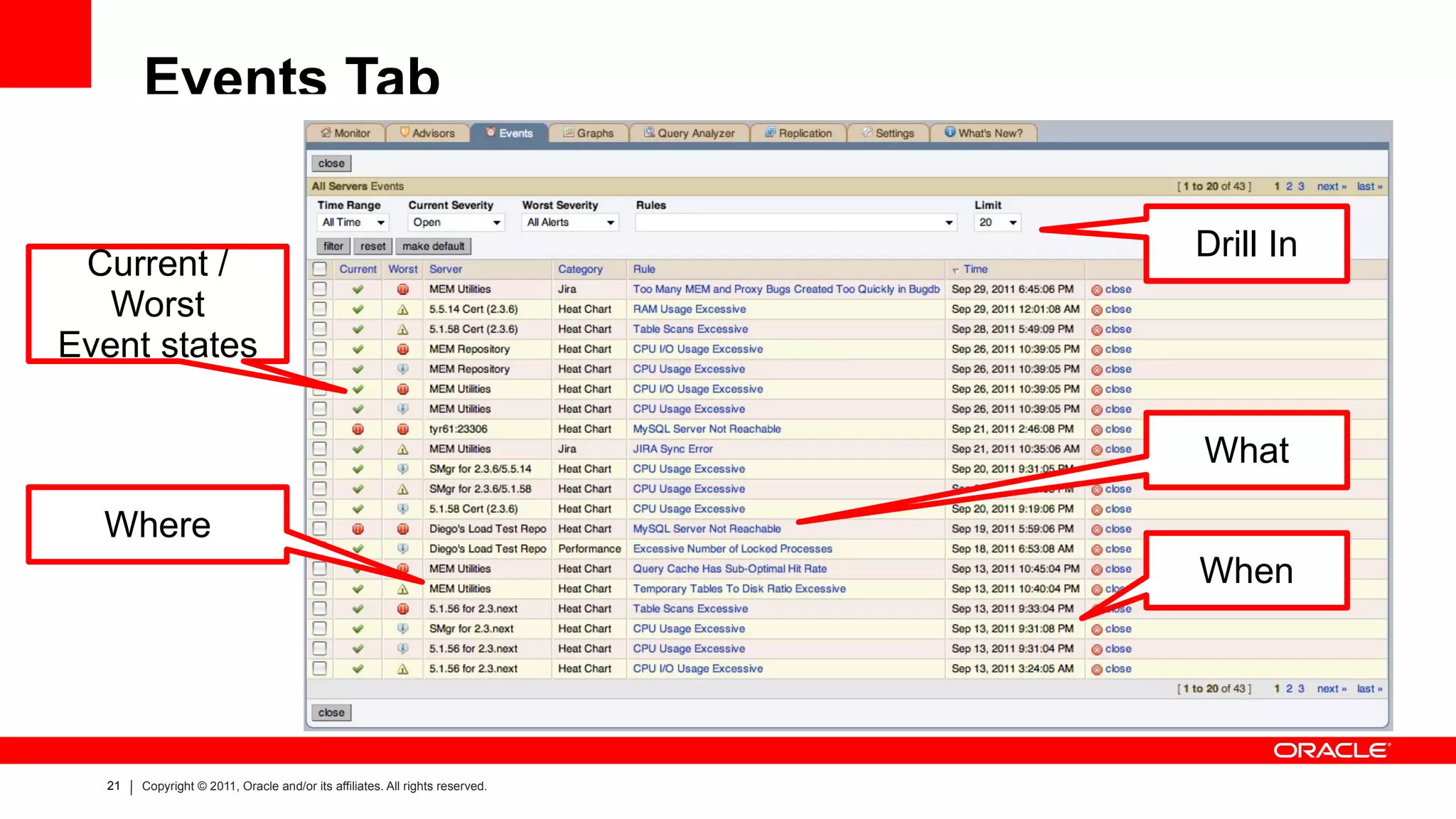Apply the filter button
Screen dimensions: 1456x819
[333, 246]
